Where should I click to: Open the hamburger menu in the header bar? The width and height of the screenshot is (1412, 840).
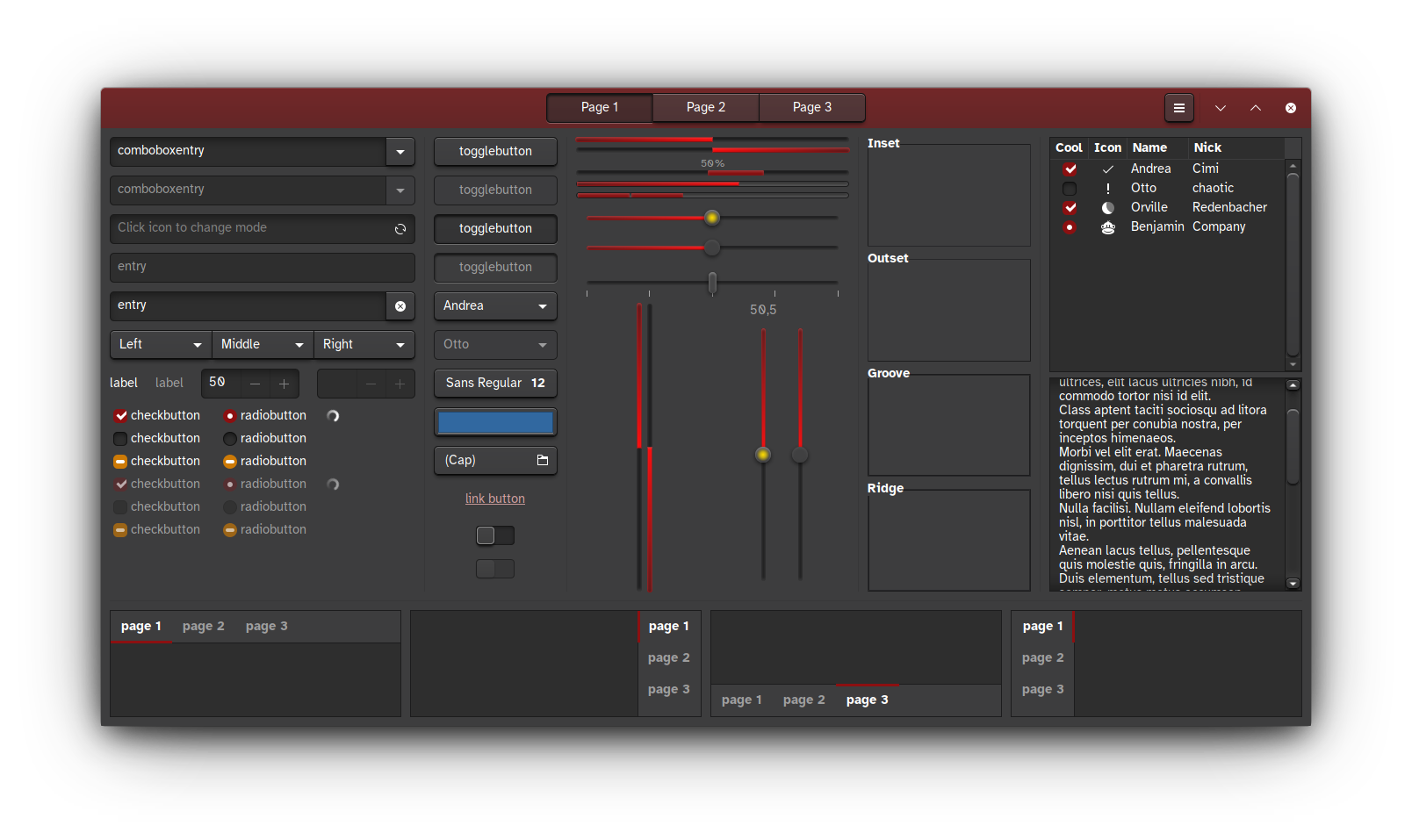click(x=1179, y=108)
